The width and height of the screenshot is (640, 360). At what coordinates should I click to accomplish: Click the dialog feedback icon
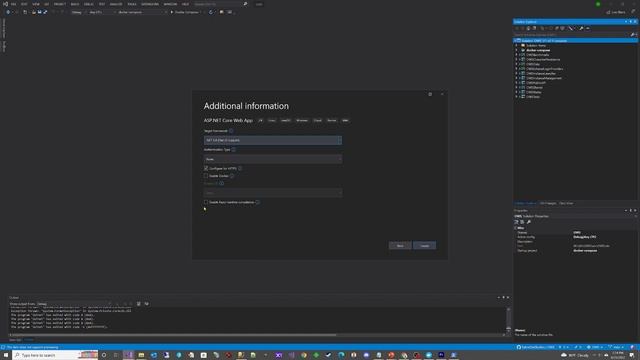pos(430,94)
